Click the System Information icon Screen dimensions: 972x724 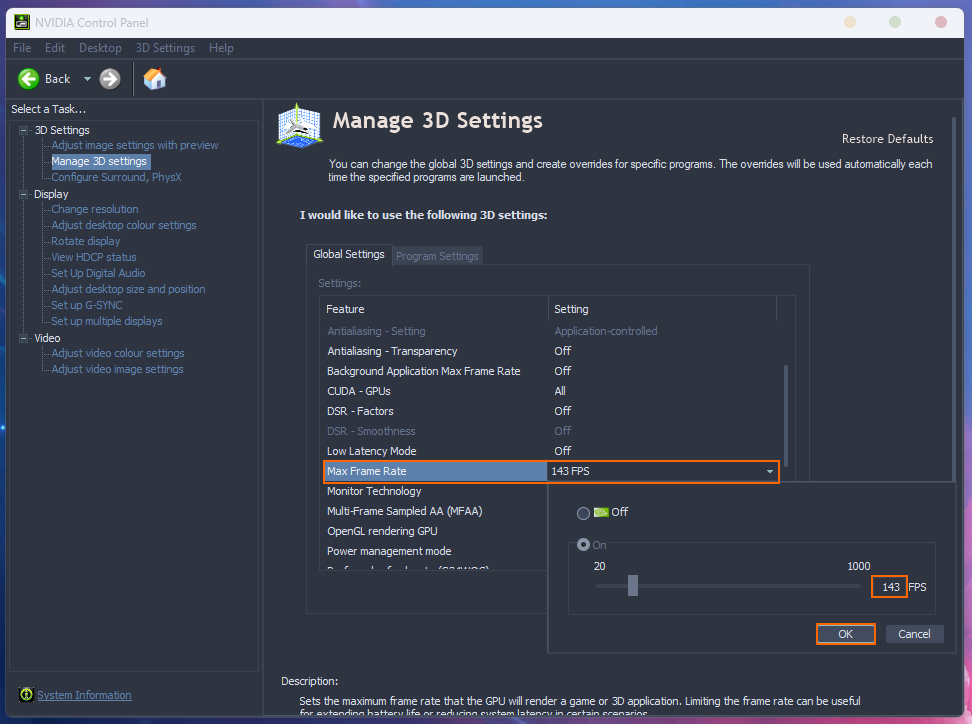click(26, 694)
